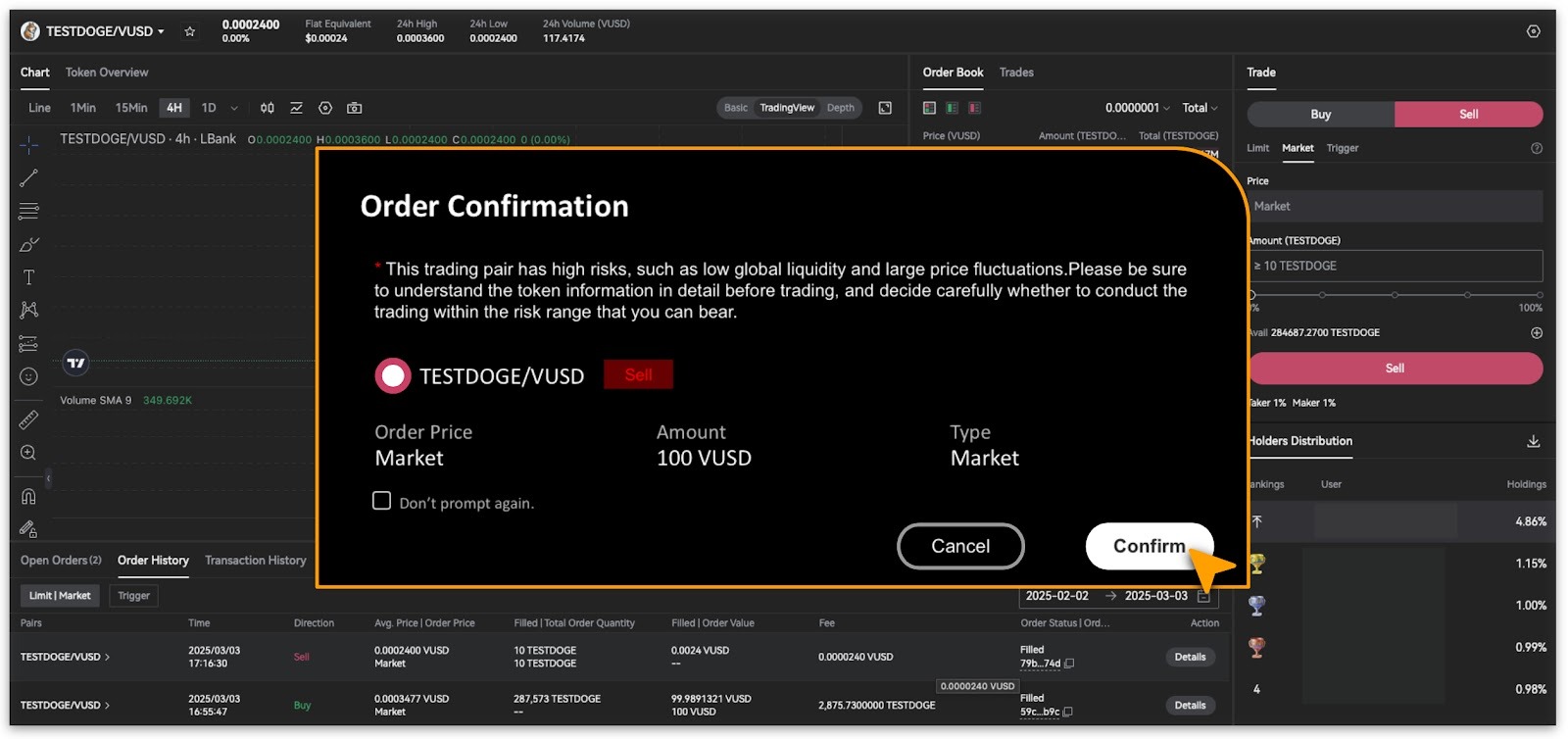Add TESTDOGE/VUSD to favorites with star

190,31
